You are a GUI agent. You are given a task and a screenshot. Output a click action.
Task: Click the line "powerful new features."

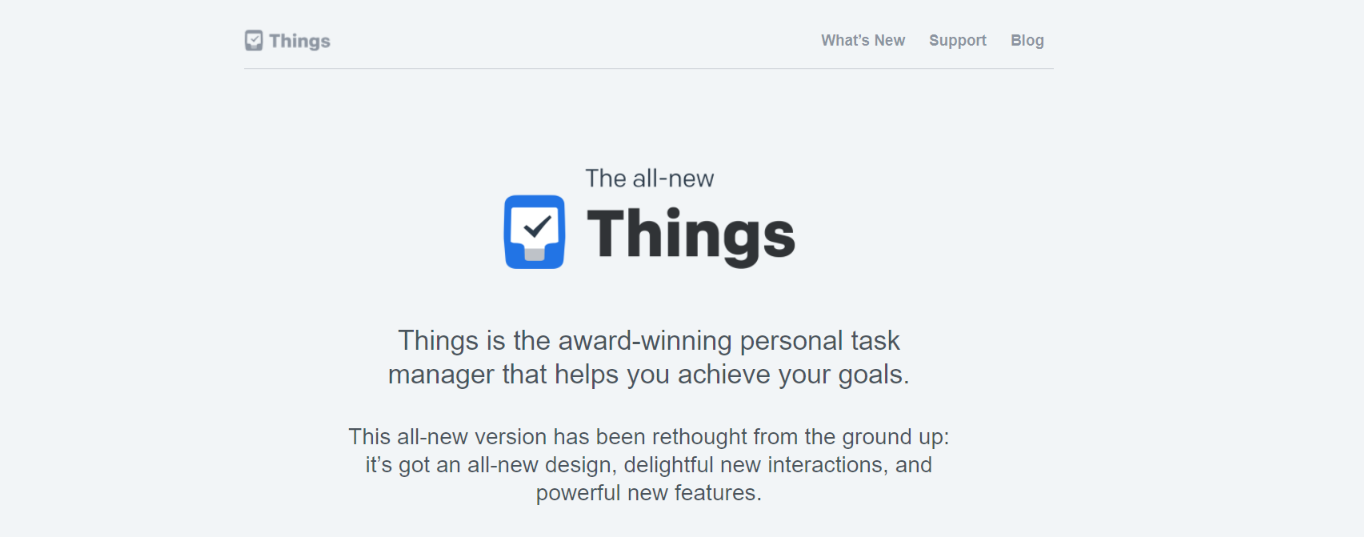[649, 493]
